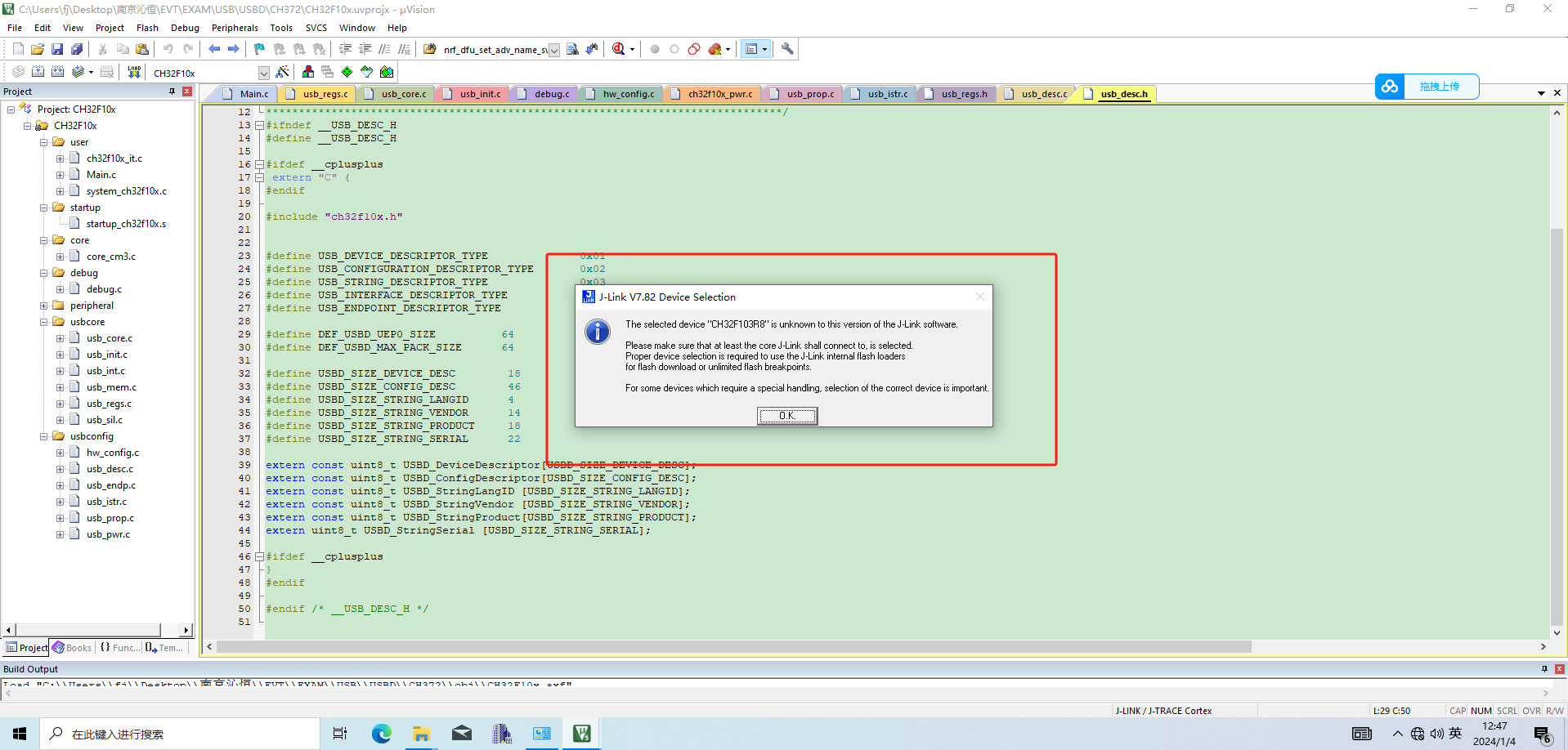Open Microsoft Edge from the taskbar
This screenshot has height=750, width=1568.
point(382,734)
